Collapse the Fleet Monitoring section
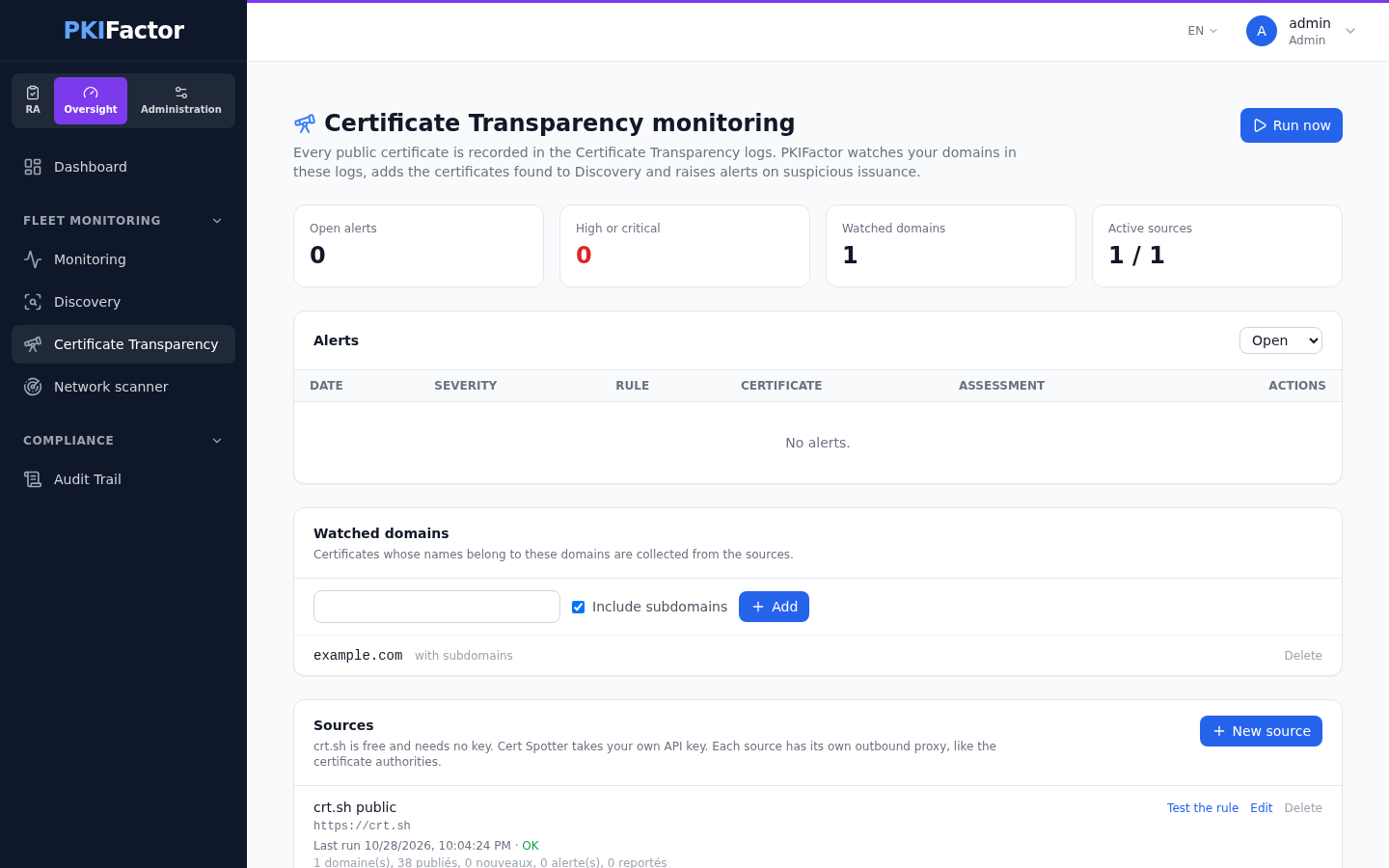 pos(123,221)
